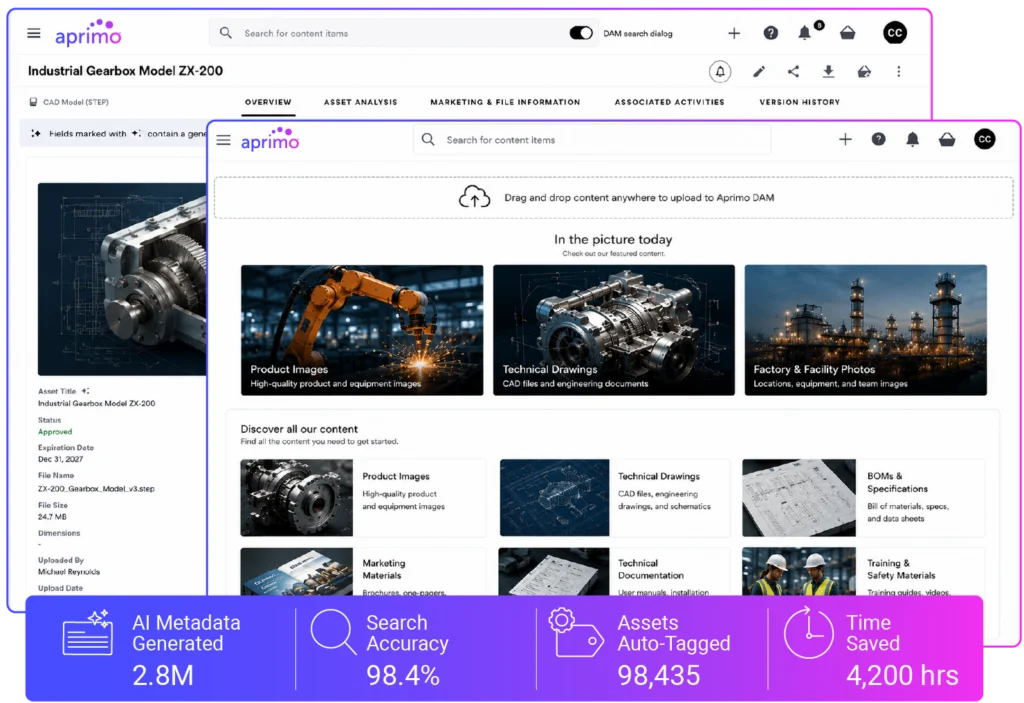Open the BOMs & Specifications card

[x=863, y=498]
